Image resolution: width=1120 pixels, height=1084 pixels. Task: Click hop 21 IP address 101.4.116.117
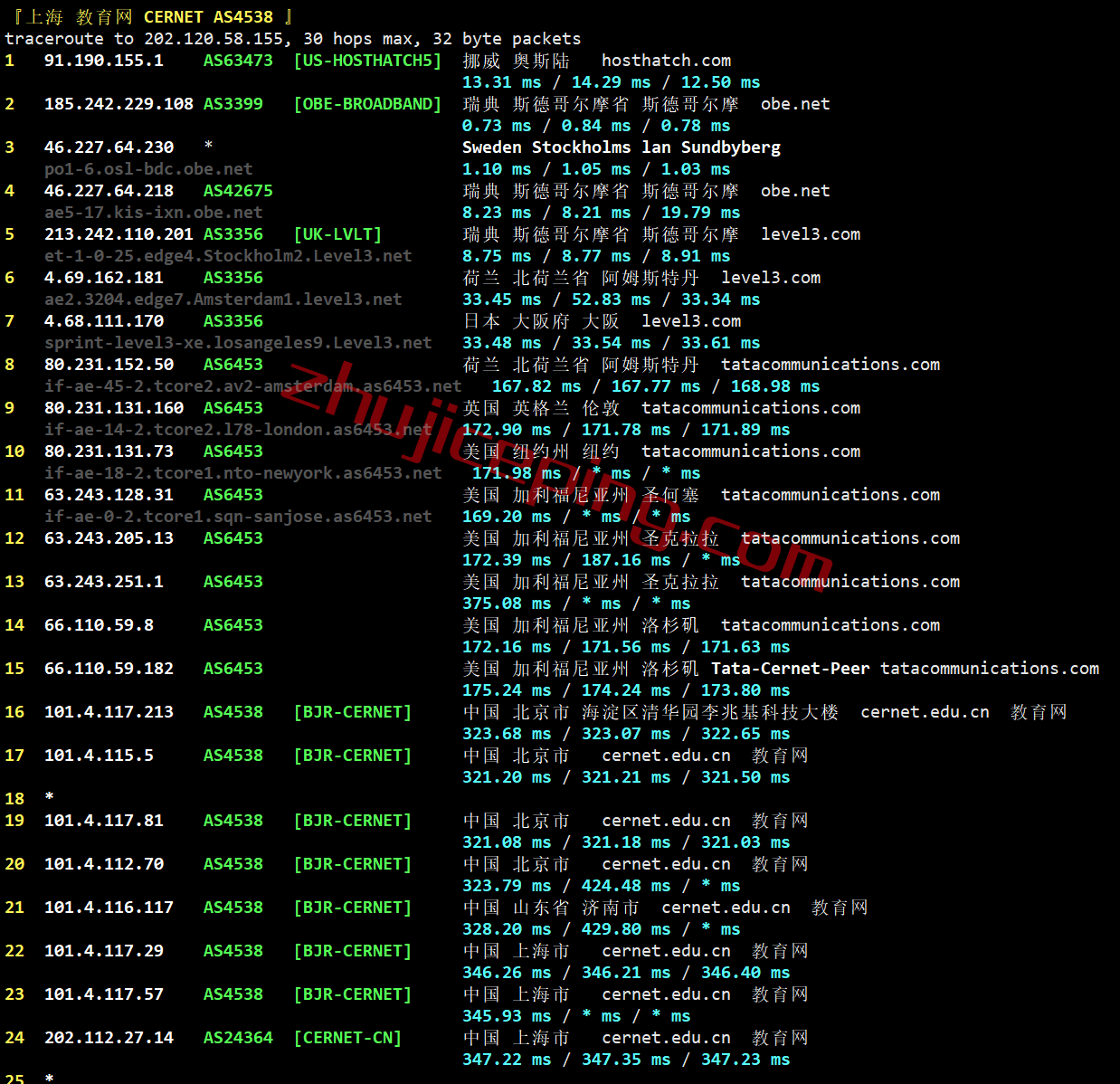pyautogui.click(x=109, y=908)
